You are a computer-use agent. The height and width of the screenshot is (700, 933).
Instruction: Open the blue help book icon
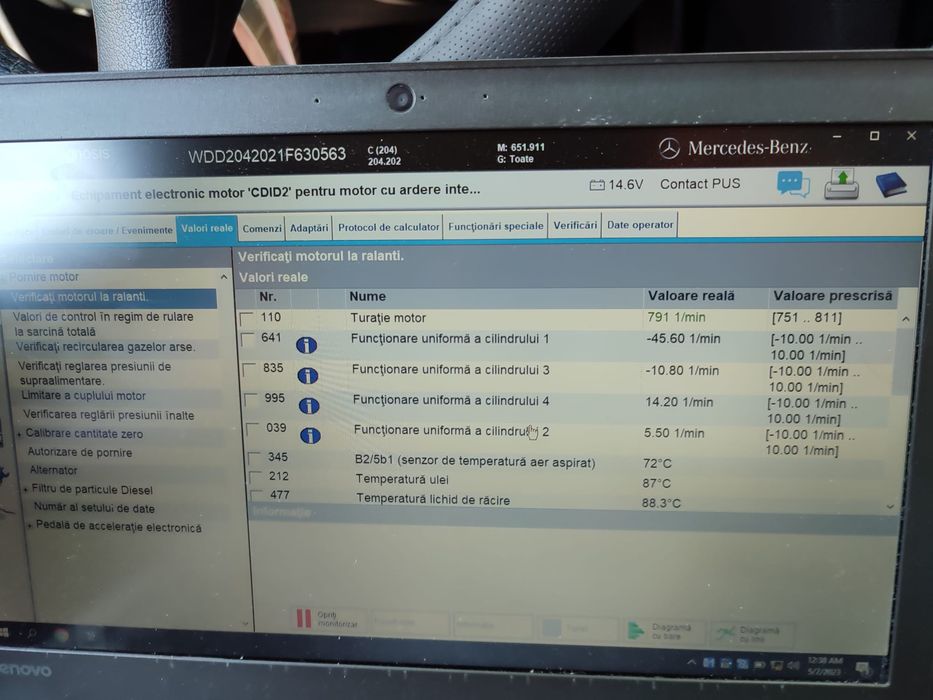pos(891,185)
